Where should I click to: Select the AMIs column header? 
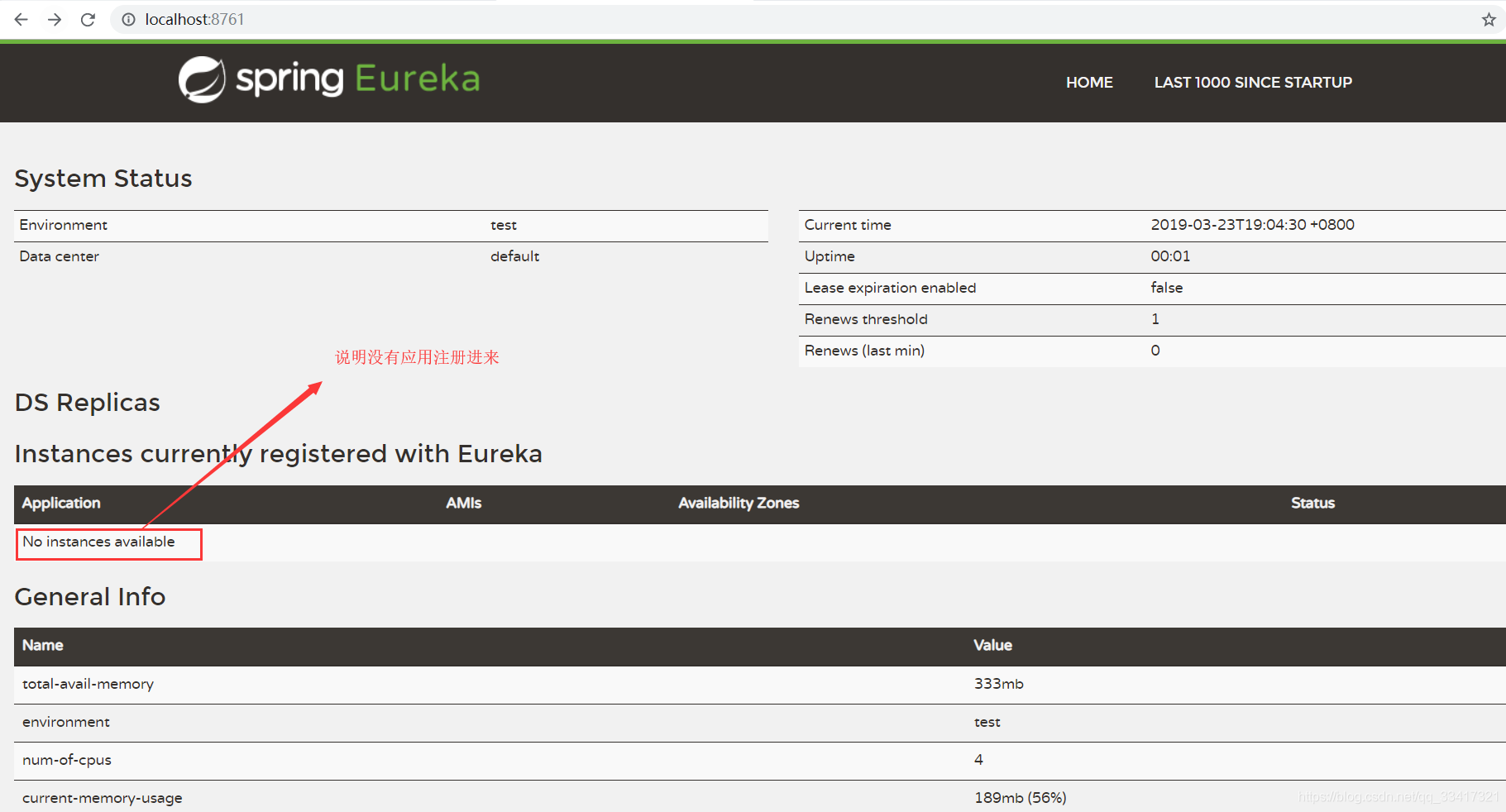[x=464, y=503]
